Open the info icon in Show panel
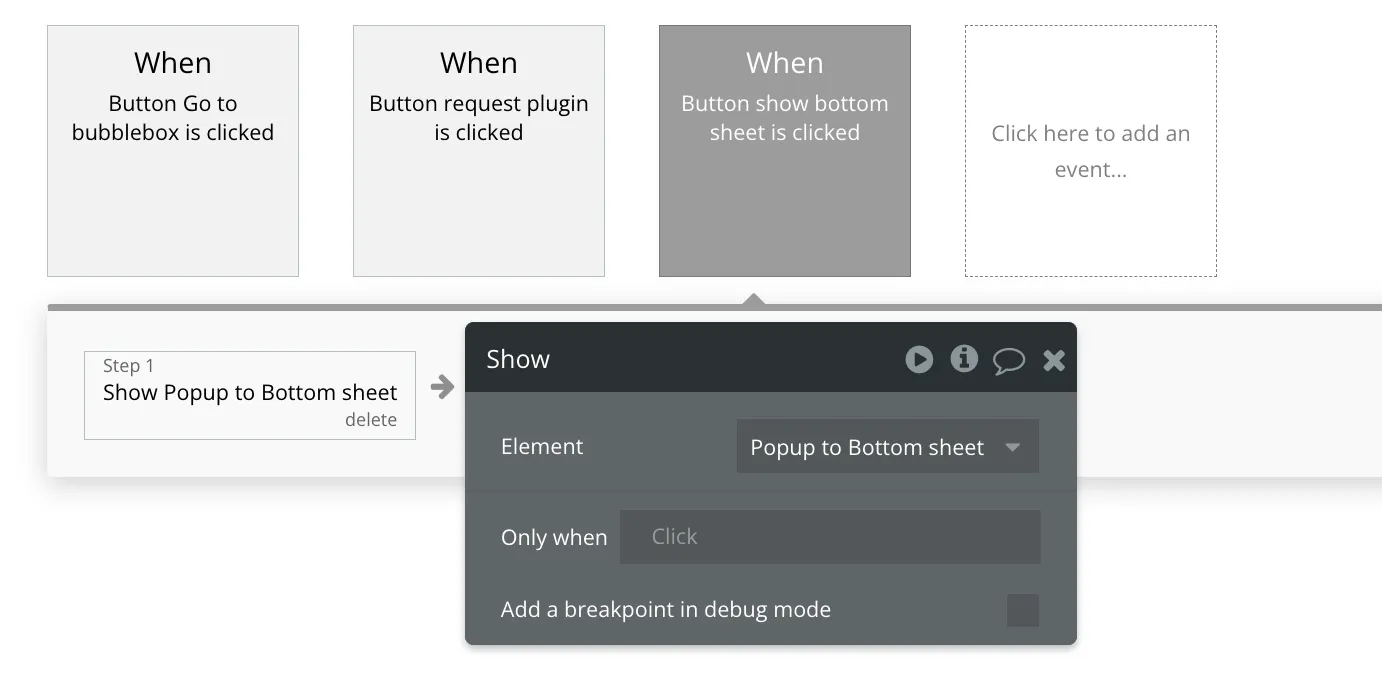Viewport: 1382px width, 700px height. point(964,358)
